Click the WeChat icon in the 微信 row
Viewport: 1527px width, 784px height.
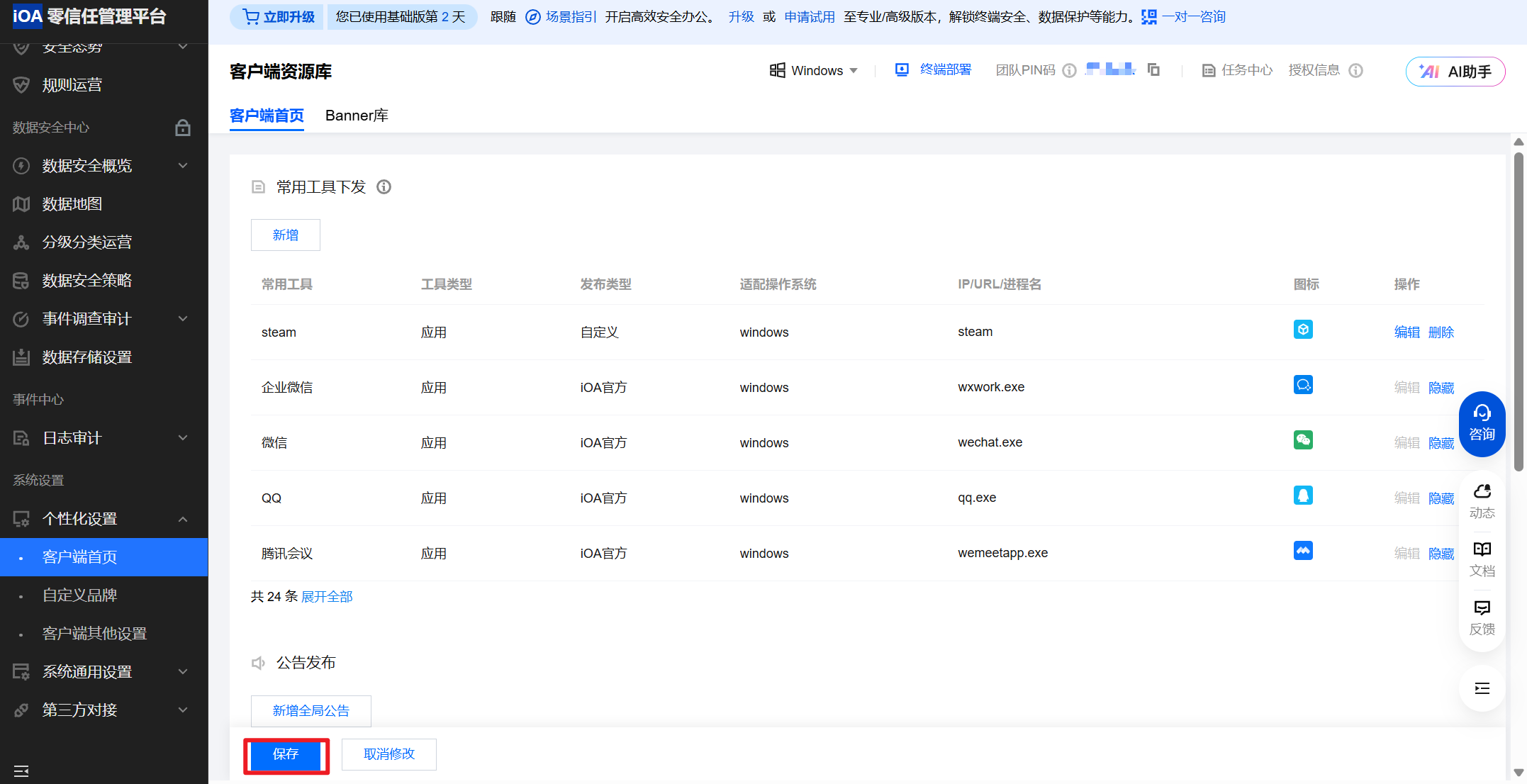pos(1303,440)
